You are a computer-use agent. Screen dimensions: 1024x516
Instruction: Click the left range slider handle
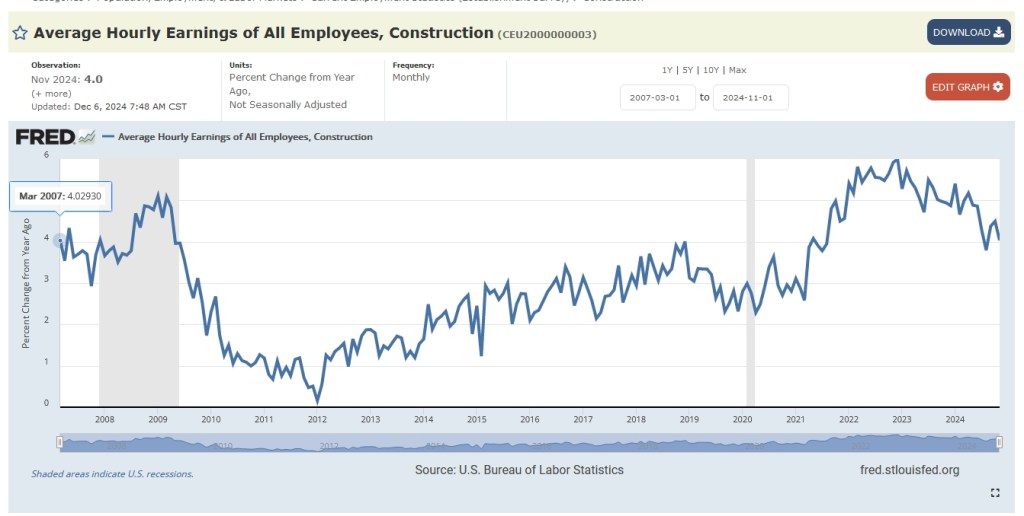point(60,442)
